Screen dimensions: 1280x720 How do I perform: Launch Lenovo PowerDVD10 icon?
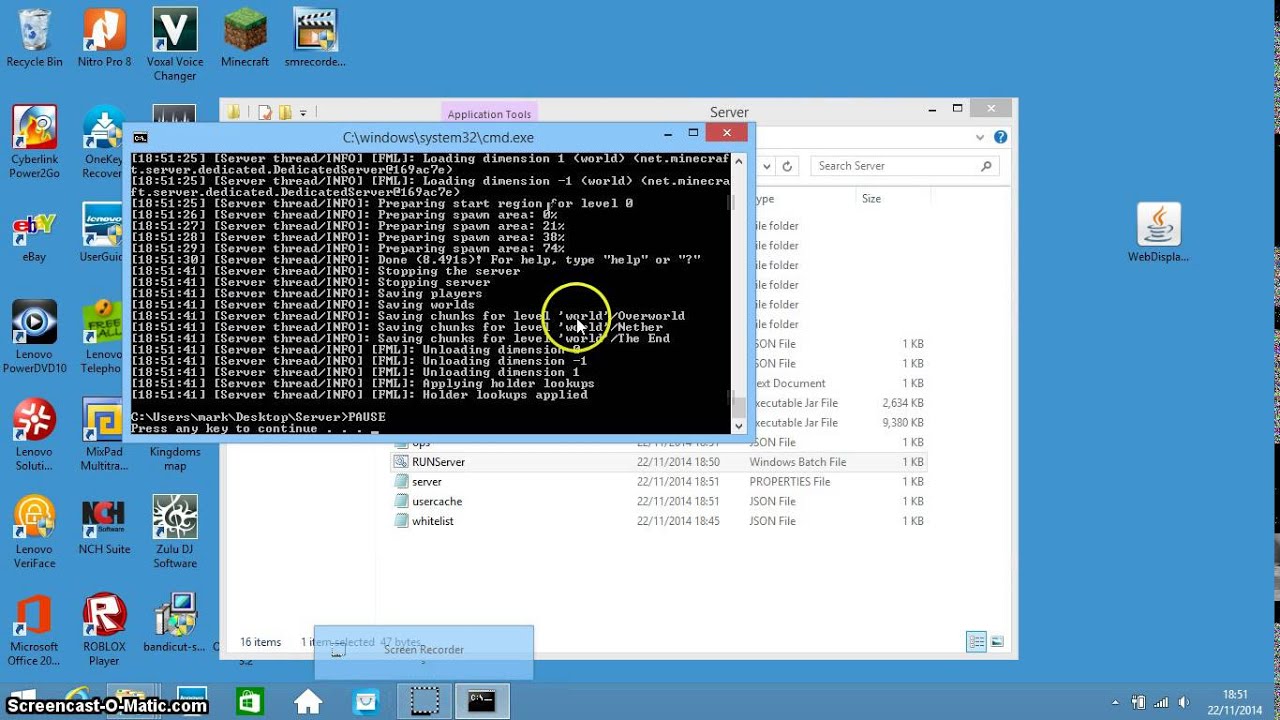(34, 338)
